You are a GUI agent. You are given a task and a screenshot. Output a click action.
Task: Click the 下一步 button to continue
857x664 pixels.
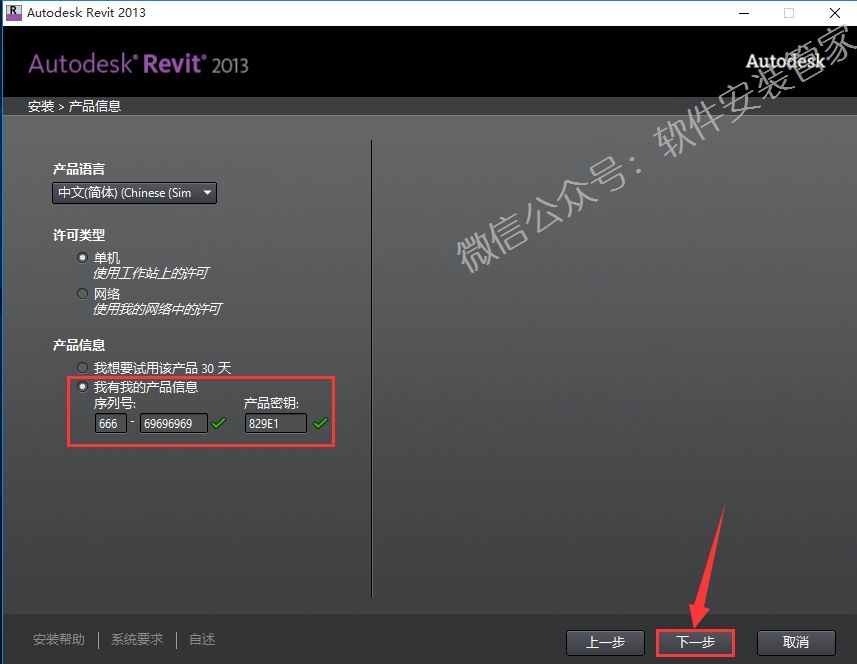pyautogui.click(x=695, y=643)
